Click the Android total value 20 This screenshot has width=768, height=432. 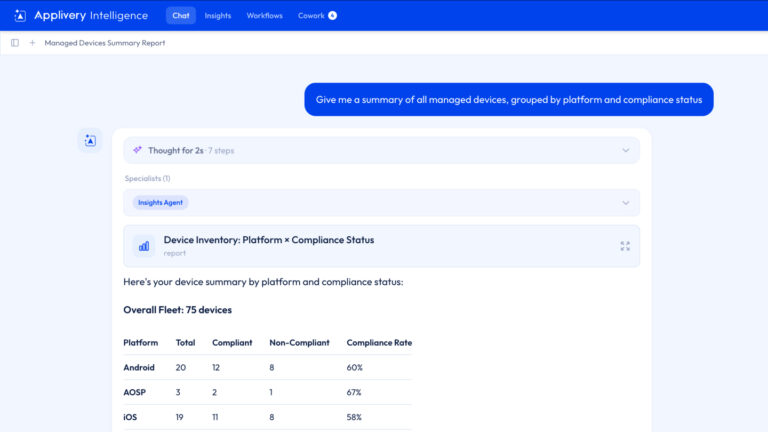181,367
